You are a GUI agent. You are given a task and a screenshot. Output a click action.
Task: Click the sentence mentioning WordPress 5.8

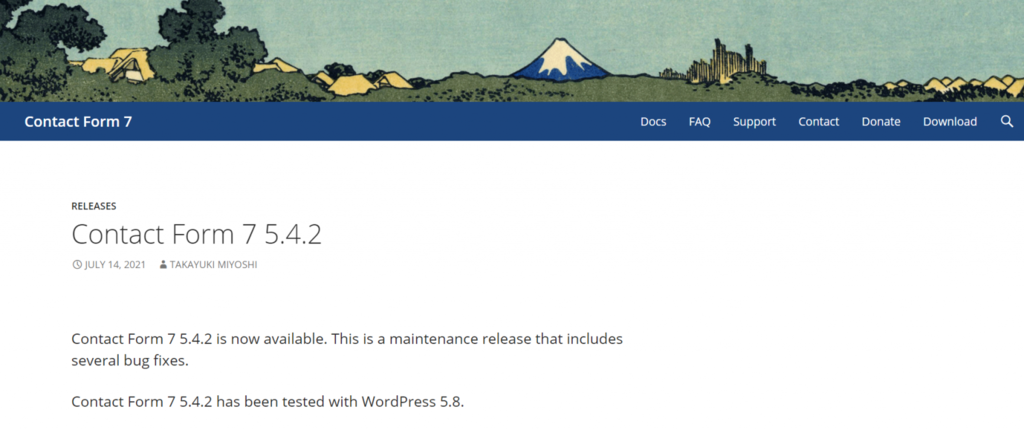coord(268,402)
